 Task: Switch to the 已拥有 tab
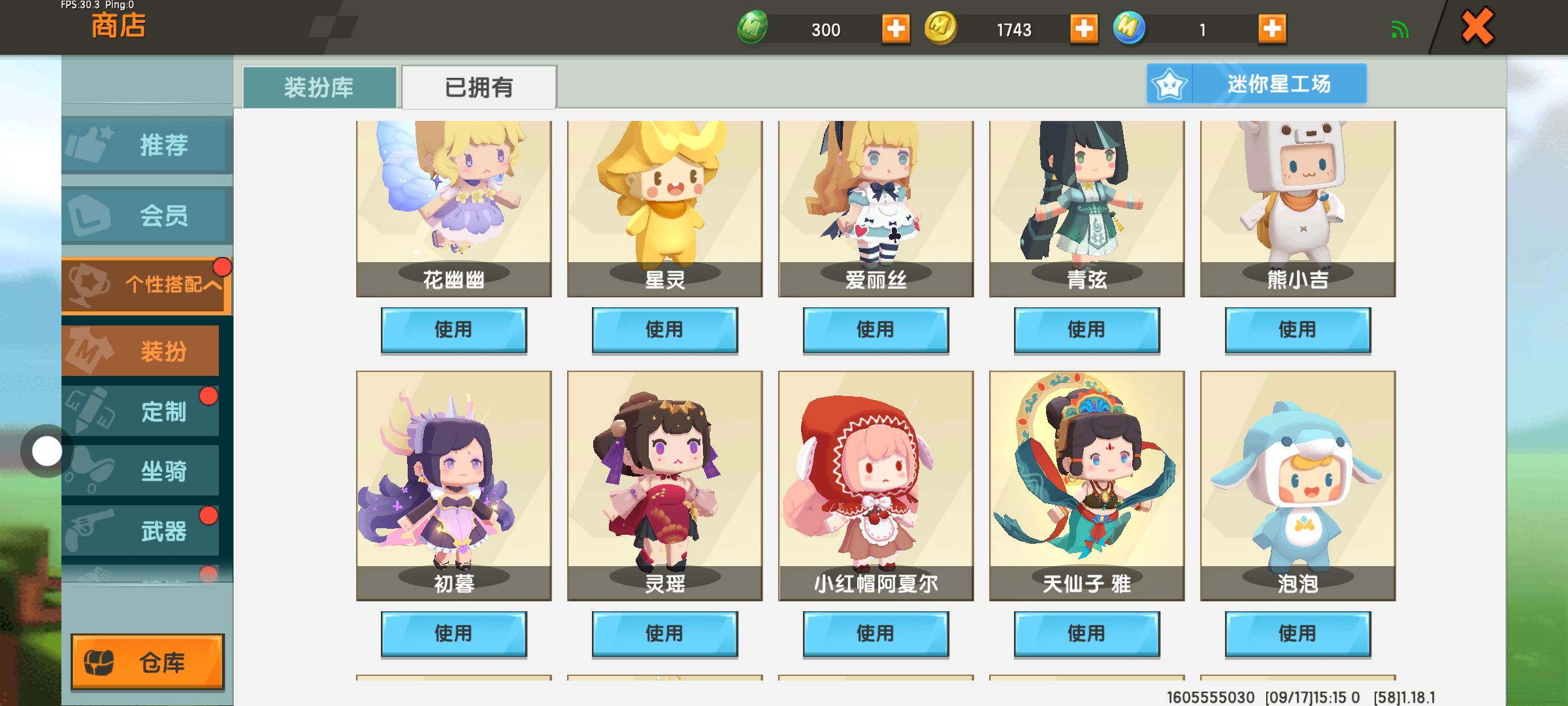[479, 87]
